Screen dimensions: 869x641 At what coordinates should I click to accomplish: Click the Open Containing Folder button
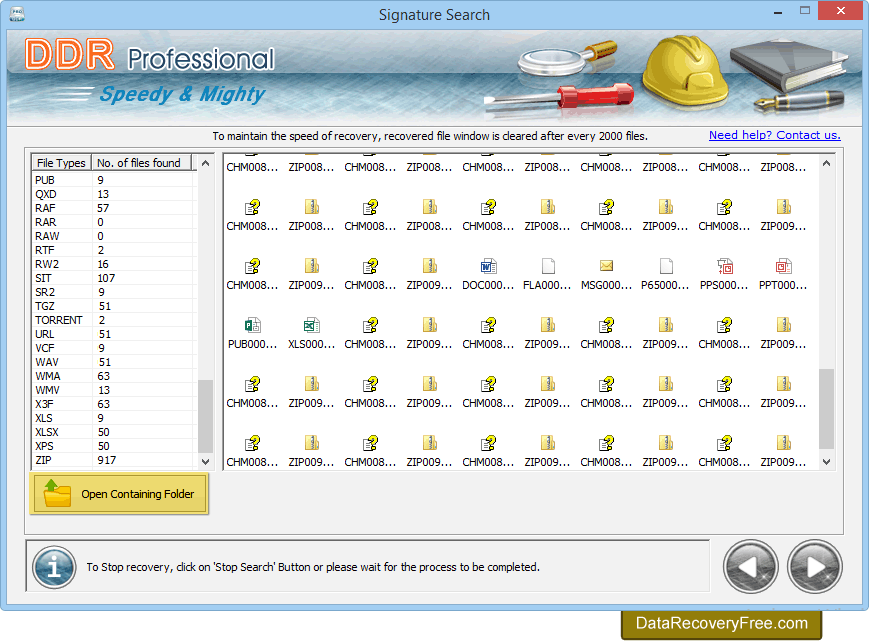coord(119,494)
